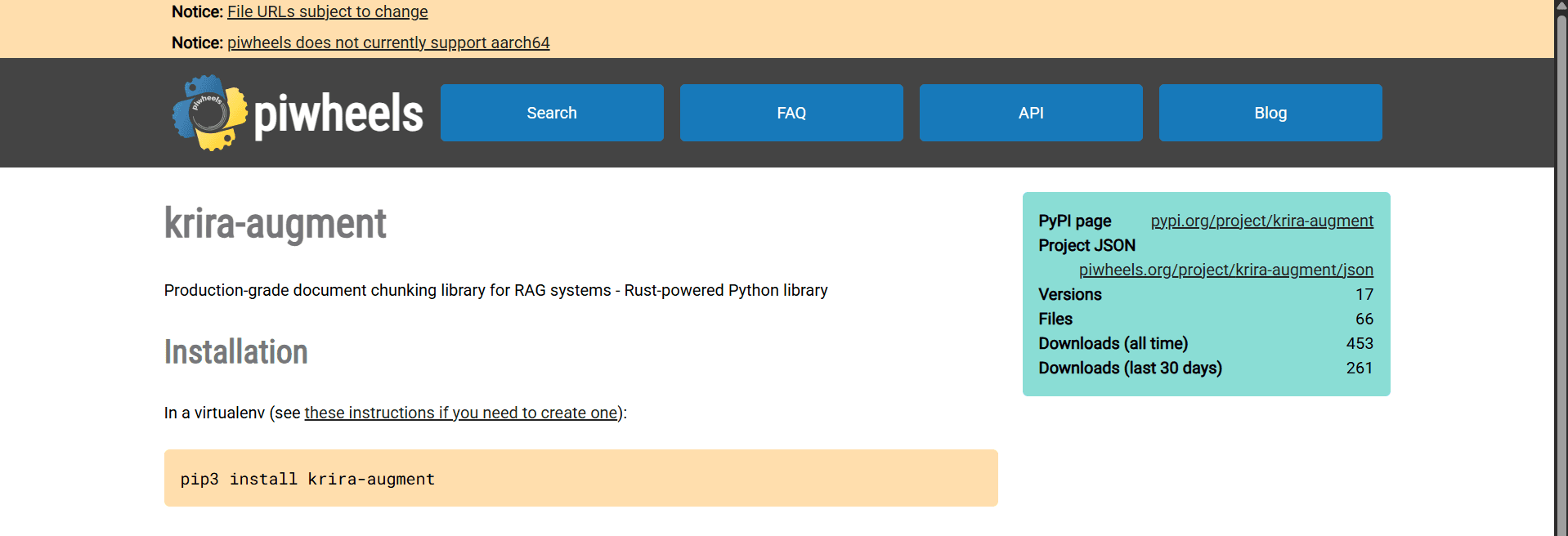1568x536 pixels.
Task: Open the pypi.org/project/krira-augment link
Action: (x=1261, y=221)
